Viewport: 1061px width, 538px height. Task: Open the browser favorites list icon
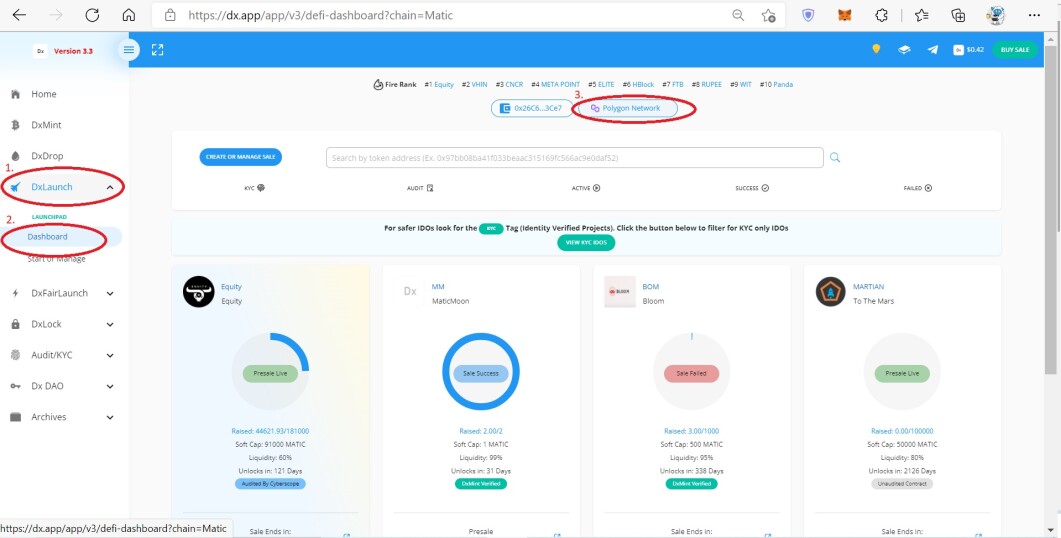click(x=921, y=15)
